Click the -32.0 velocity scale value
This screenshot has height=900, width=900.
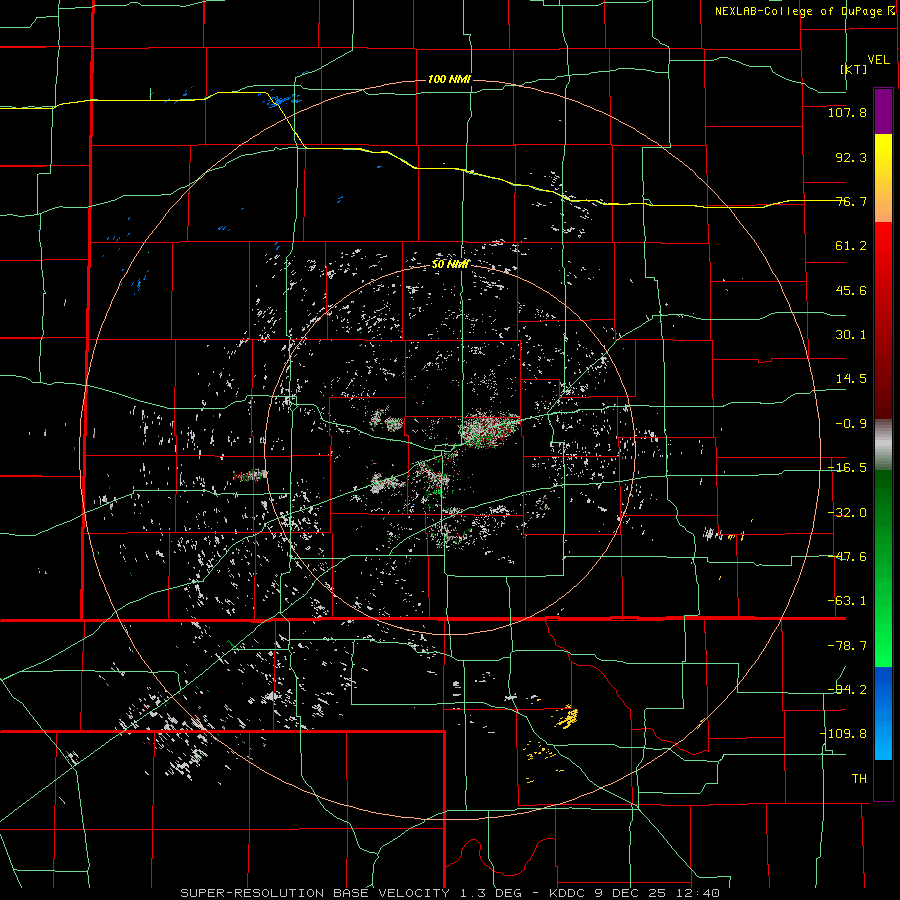coord(847,513)
